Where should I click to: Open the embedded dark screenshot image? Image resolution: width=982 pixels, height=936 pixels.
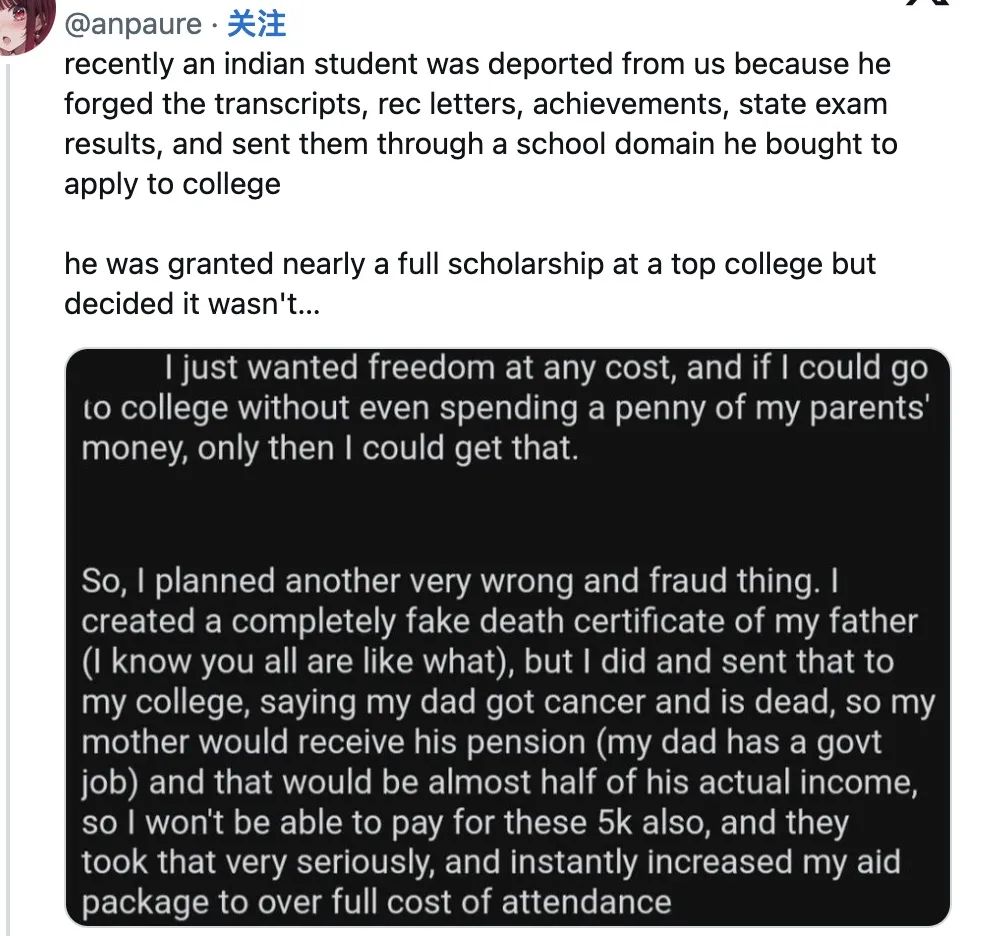507,637
